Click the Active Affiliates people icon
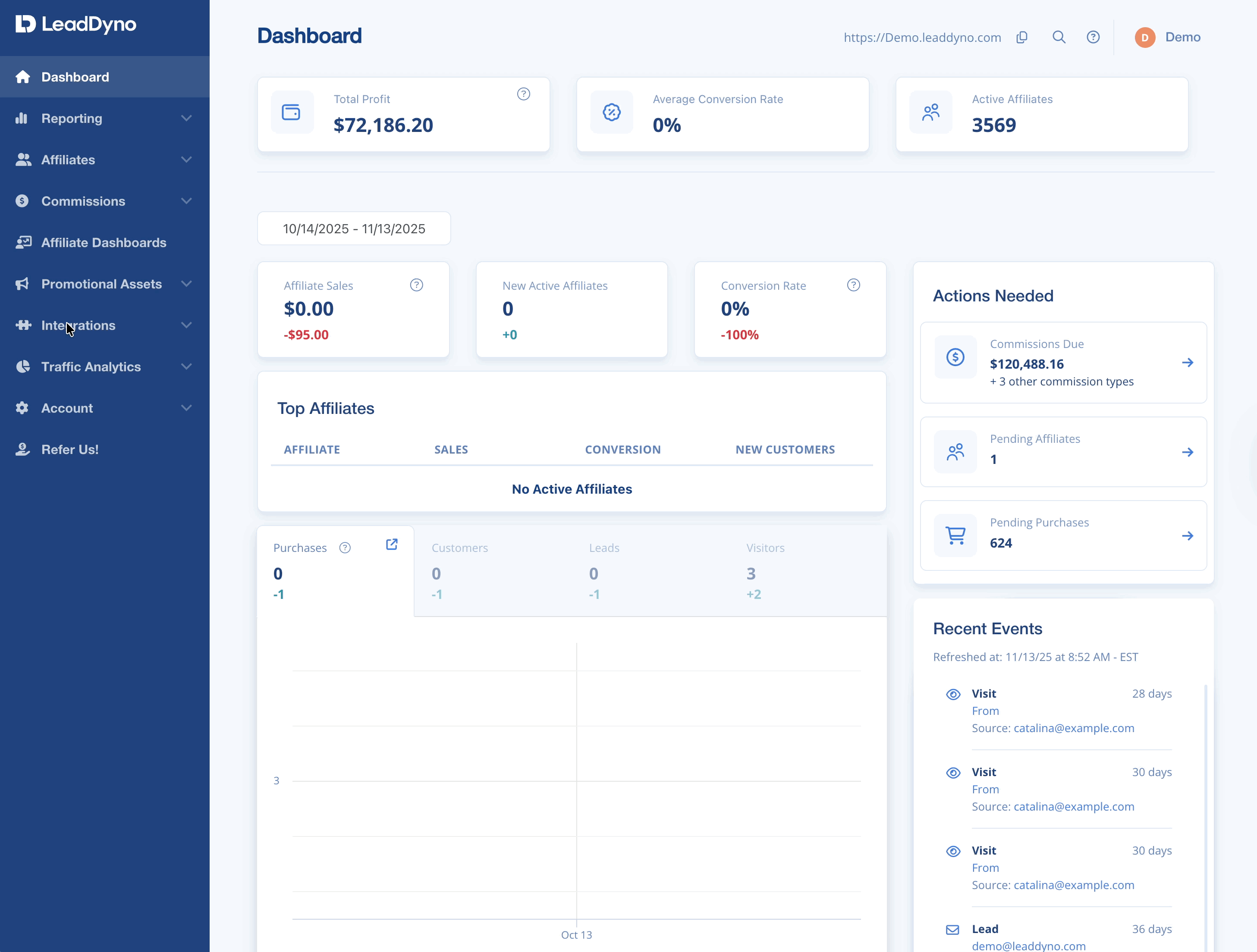The width and height of the screenshot is (1257, 952). pyautogui.click(x=931, y=113)
